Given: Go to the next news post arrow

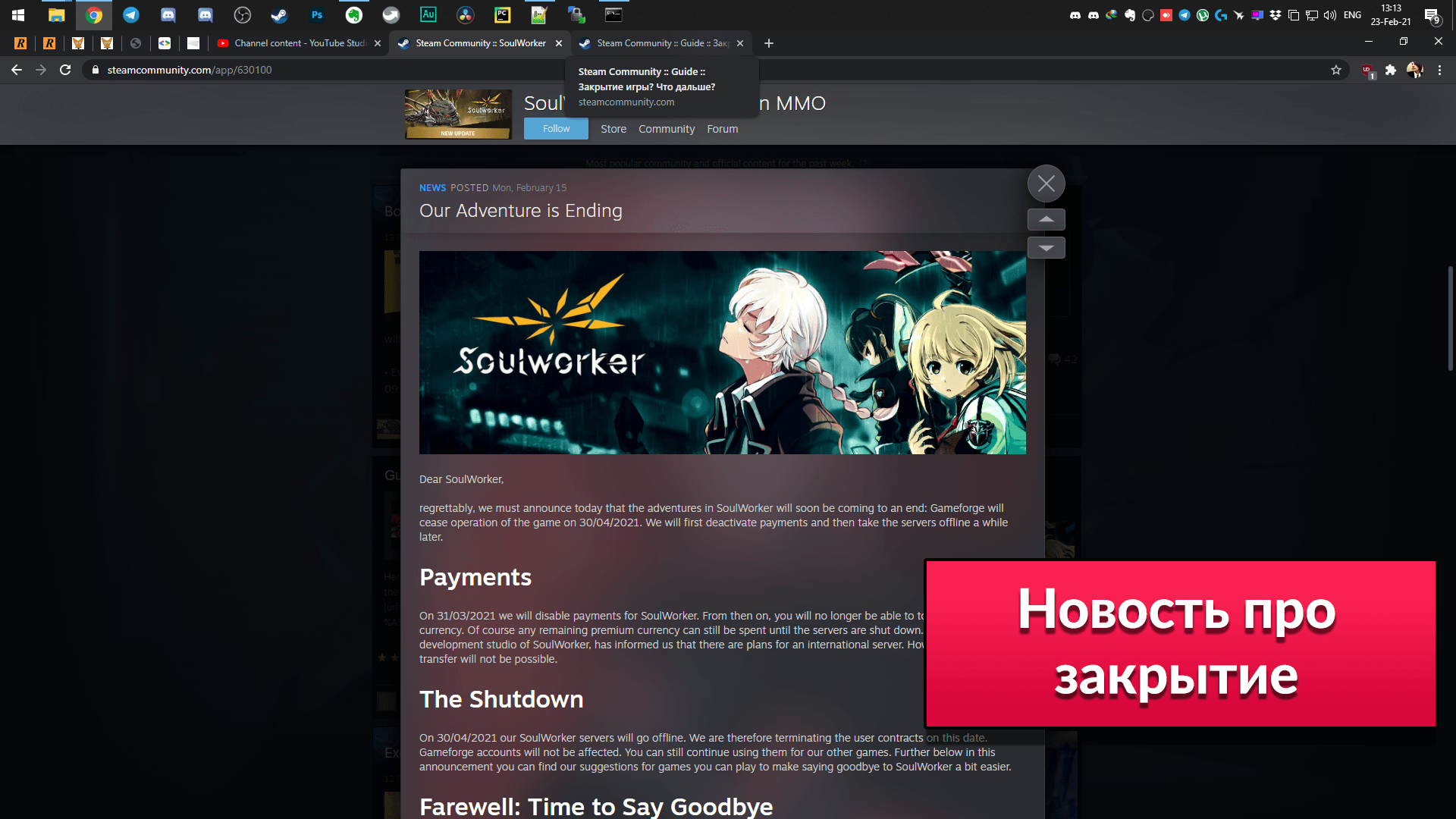Looking at the screenshot, I should (x=1046, y=248).
